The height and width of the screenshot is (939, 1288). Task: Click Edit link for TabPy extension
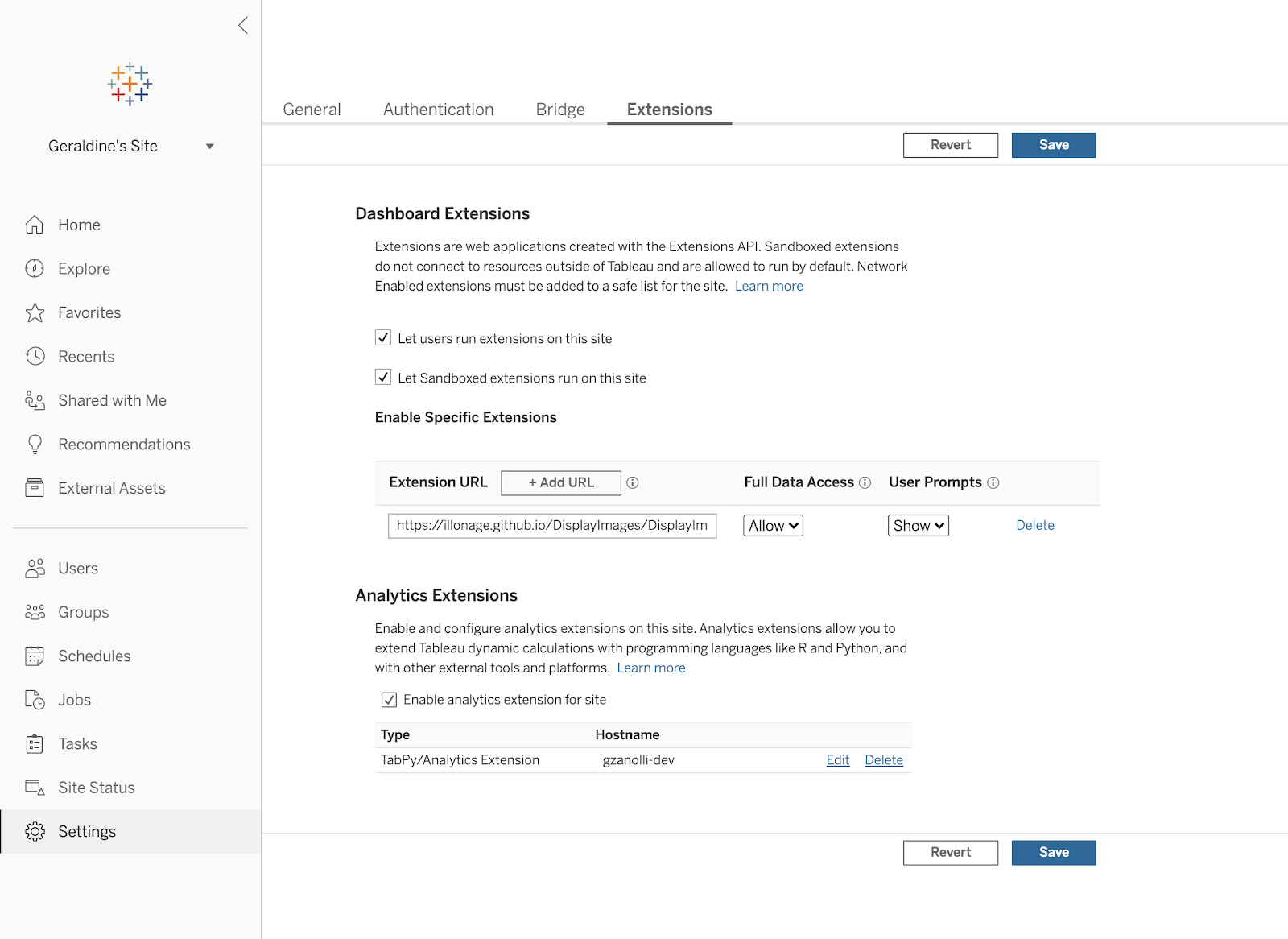[x=837, y=760]
